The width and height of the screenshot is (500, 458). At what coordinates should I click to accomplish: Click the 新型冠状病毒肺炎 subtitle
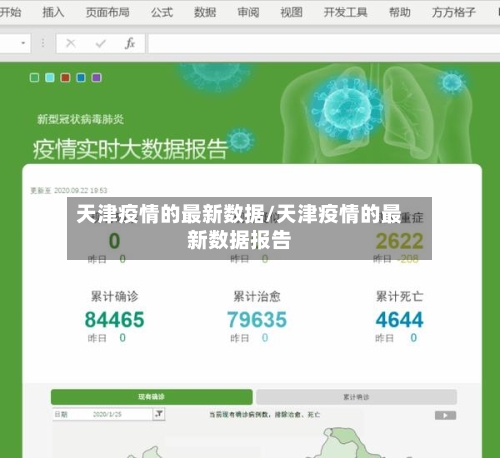click(x=80, y=119)
